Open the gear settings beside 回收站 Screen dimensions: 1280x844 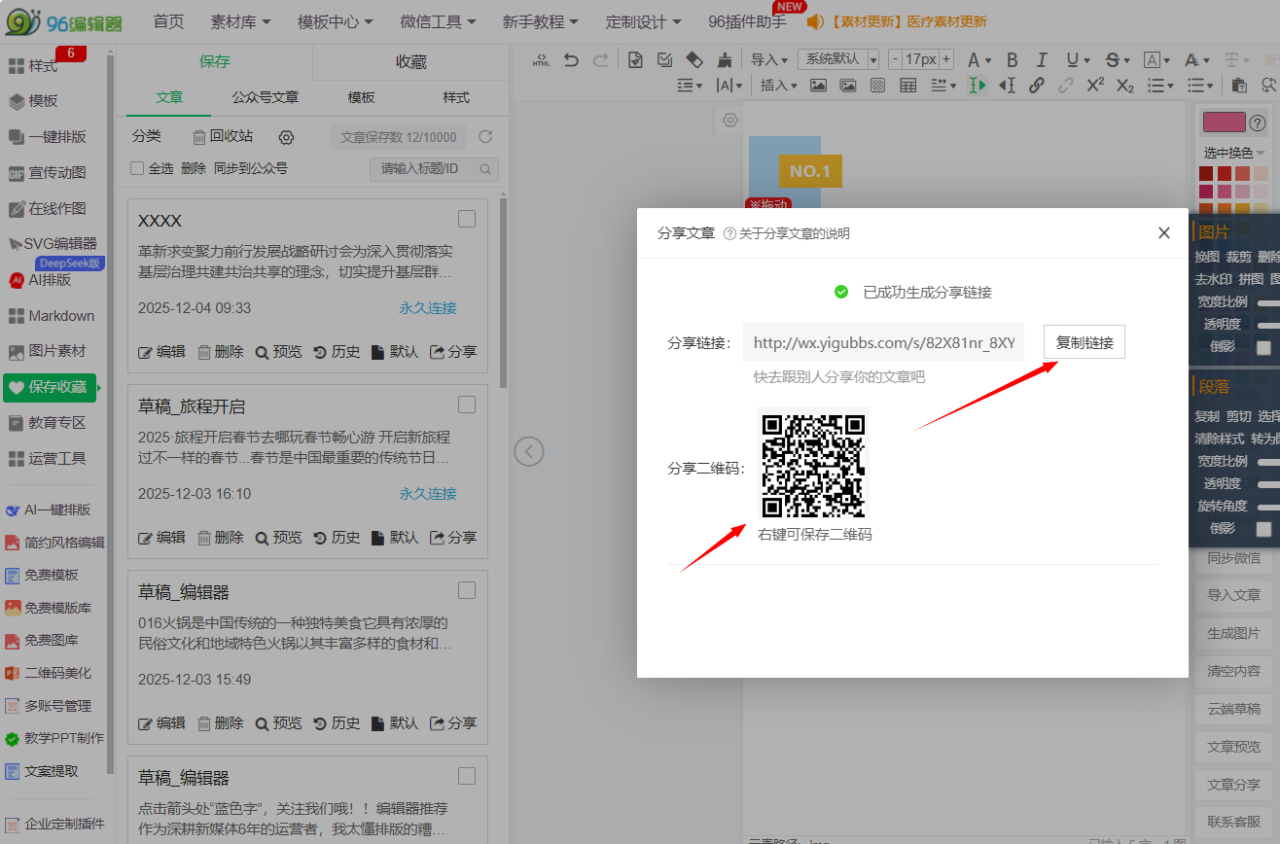click(x=286, y=137)
